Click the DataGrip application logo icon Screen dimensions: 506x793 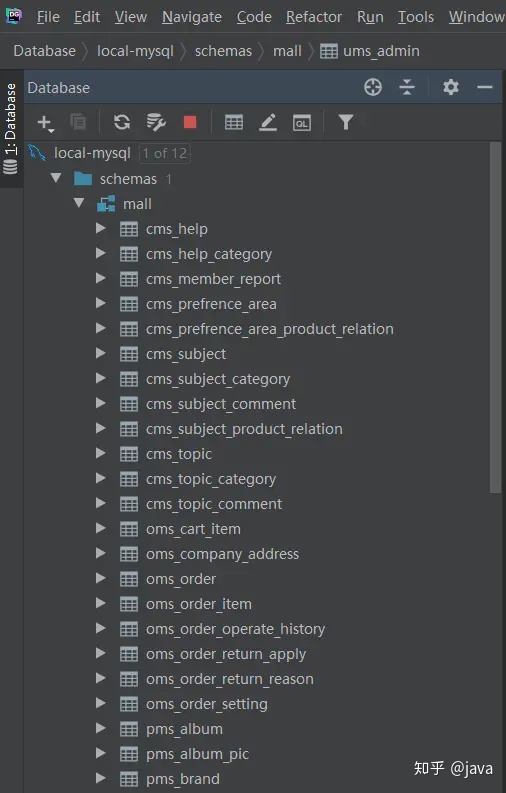click(14, 16)
